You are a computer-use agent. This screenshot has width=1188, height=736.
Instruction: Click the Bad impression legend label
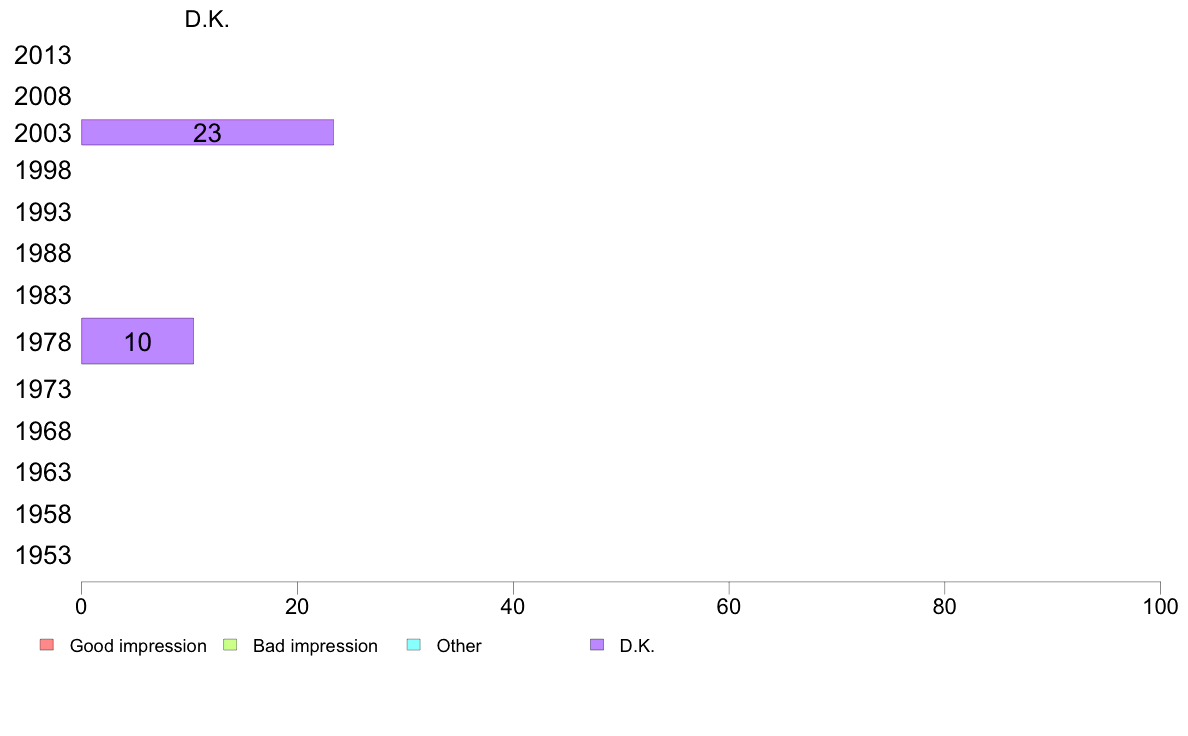tap(315, 646)
